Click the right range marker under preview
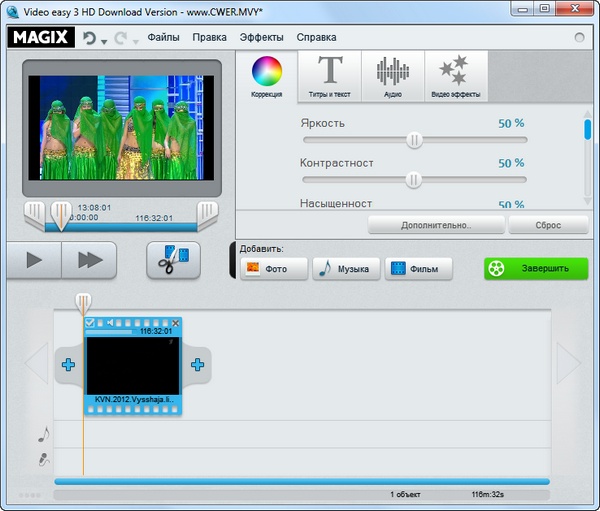This screenshot has width=600, height=511. coord(207,215)
